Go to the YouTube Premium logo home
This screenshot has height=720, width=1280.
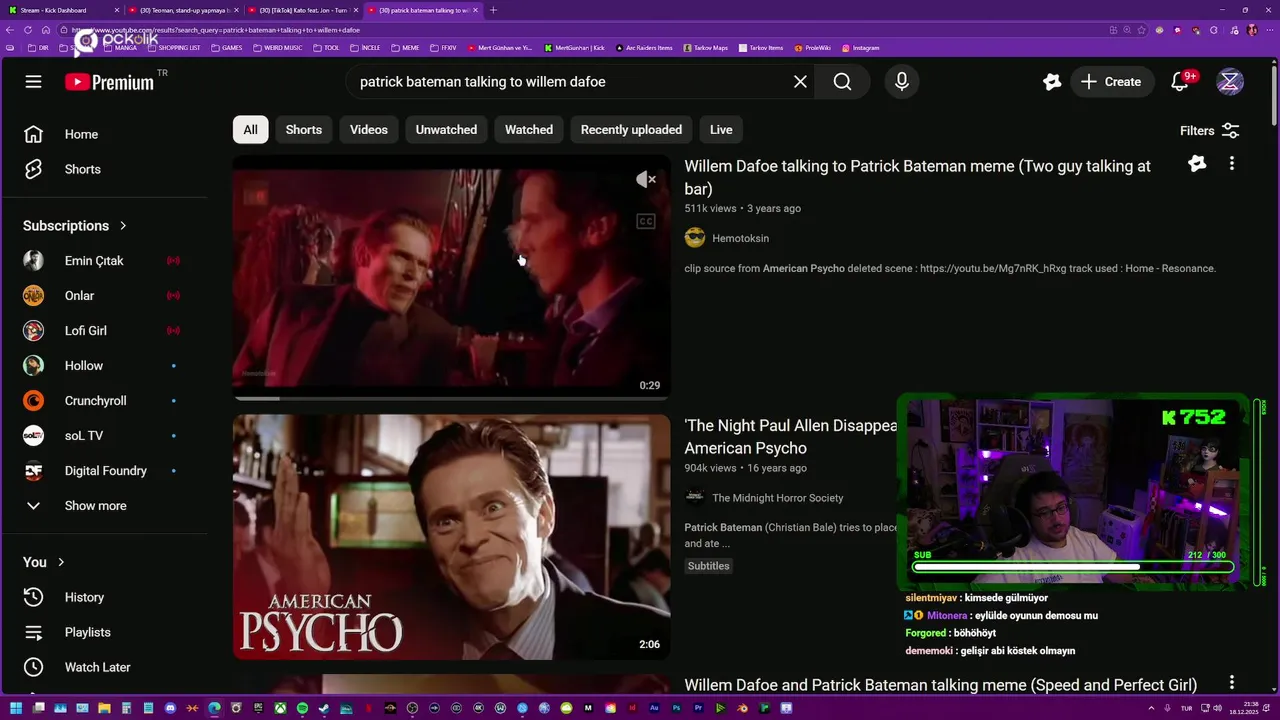click(110, 82)
